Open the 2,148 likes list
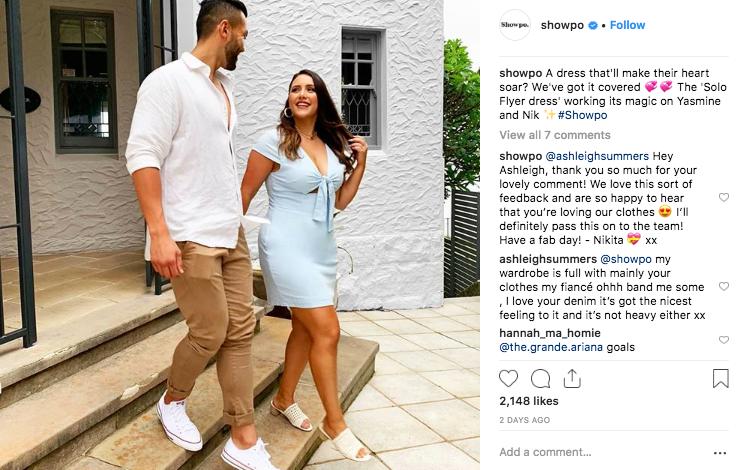 click(x=529, y=401)
